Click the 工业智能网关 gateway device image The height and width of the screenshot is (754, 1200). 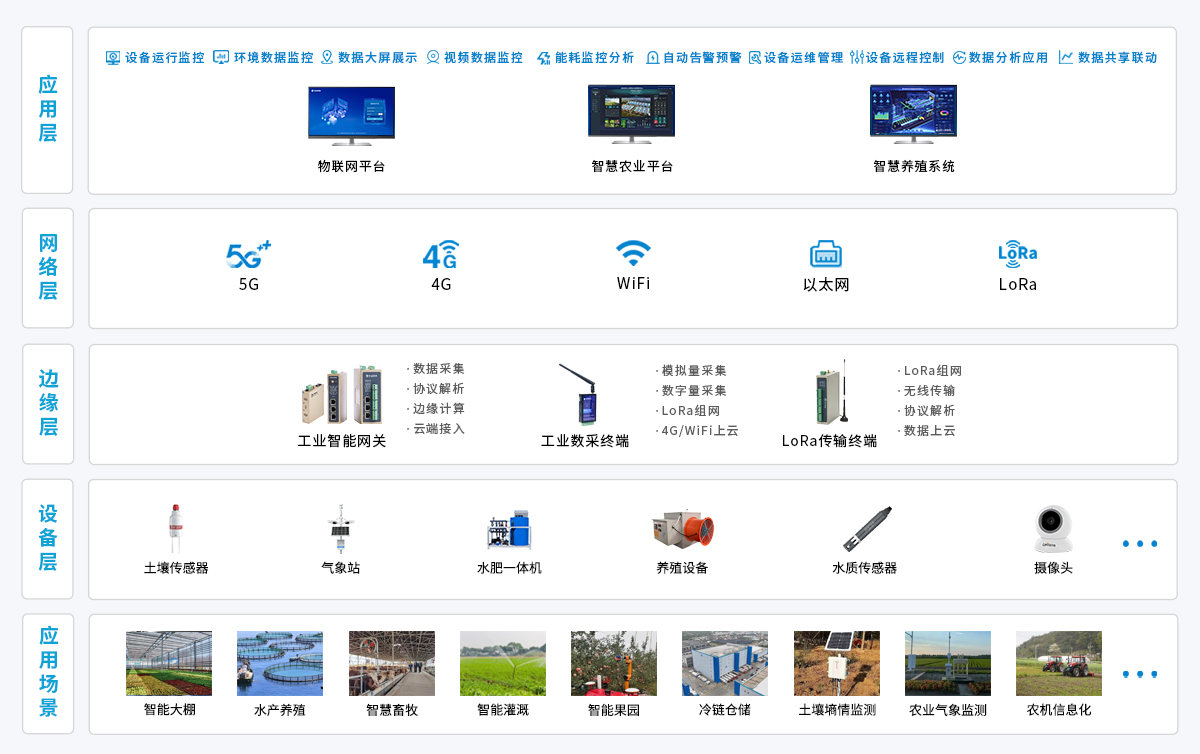[342, 396]
